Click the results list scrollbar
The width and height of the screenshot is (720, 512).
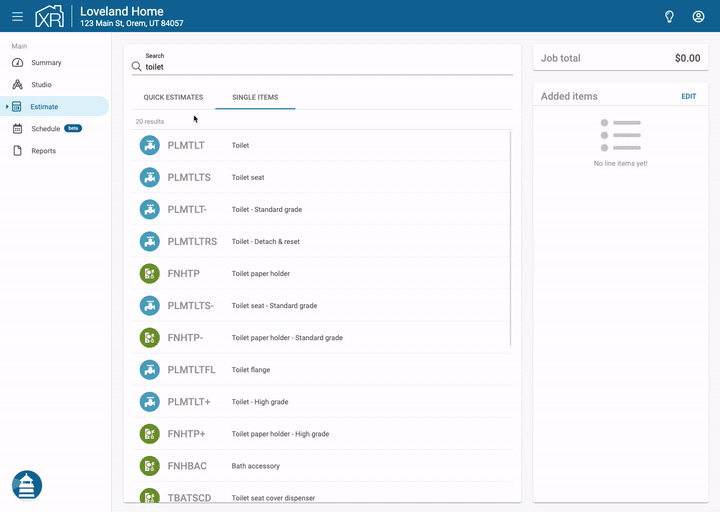(x=510, y=238)
